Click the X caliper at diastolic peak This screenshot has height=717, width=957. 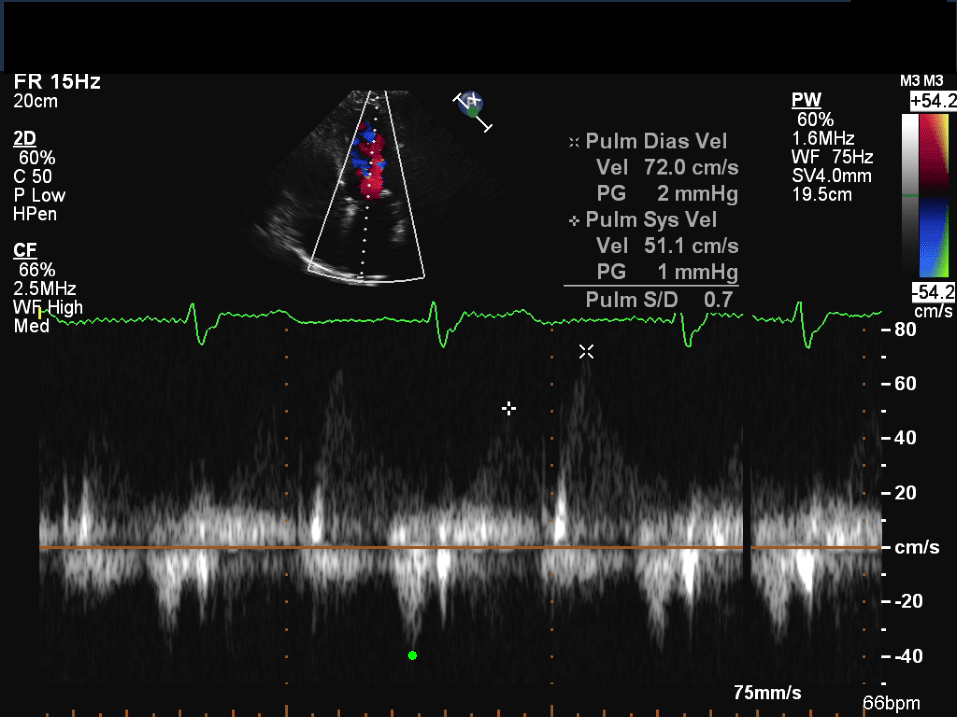586,351
